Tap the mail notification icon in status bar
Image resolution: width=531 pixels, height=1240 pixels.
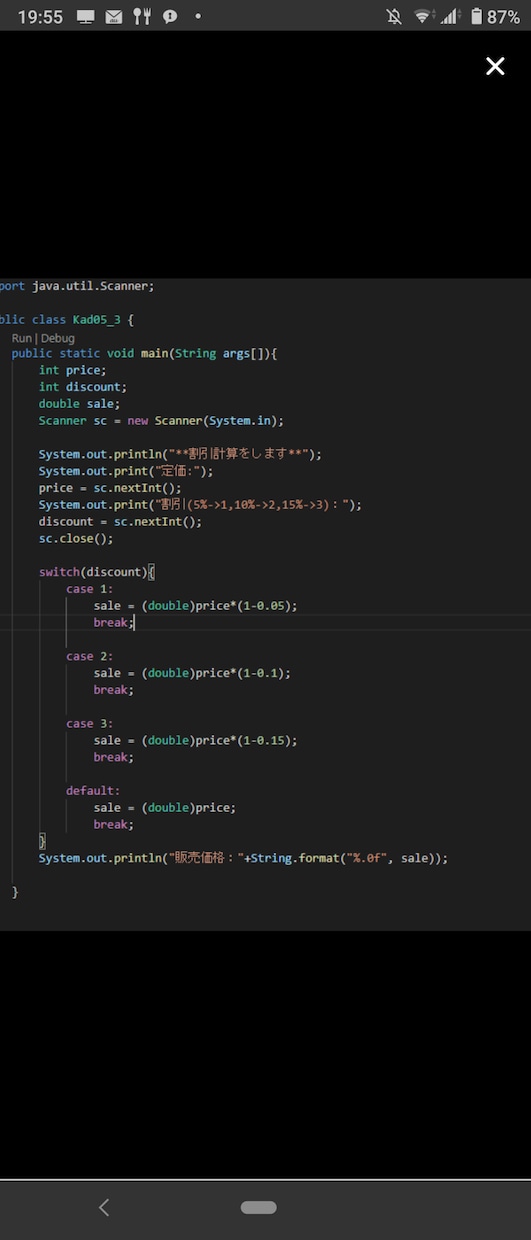click(114, 17)
